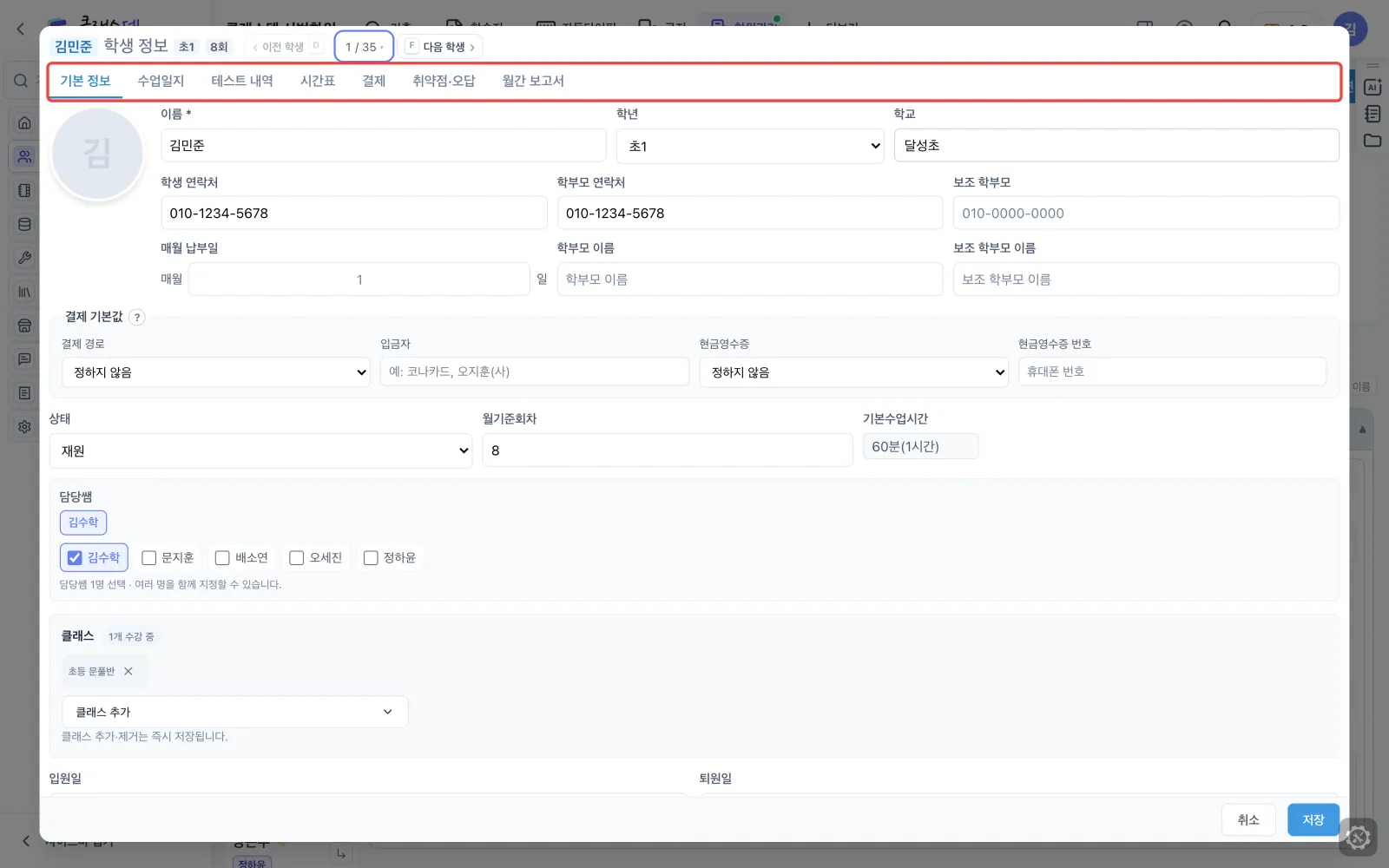Click the 학부모 이름 input field
This screenshot has width=1389, height=868.
750,279
